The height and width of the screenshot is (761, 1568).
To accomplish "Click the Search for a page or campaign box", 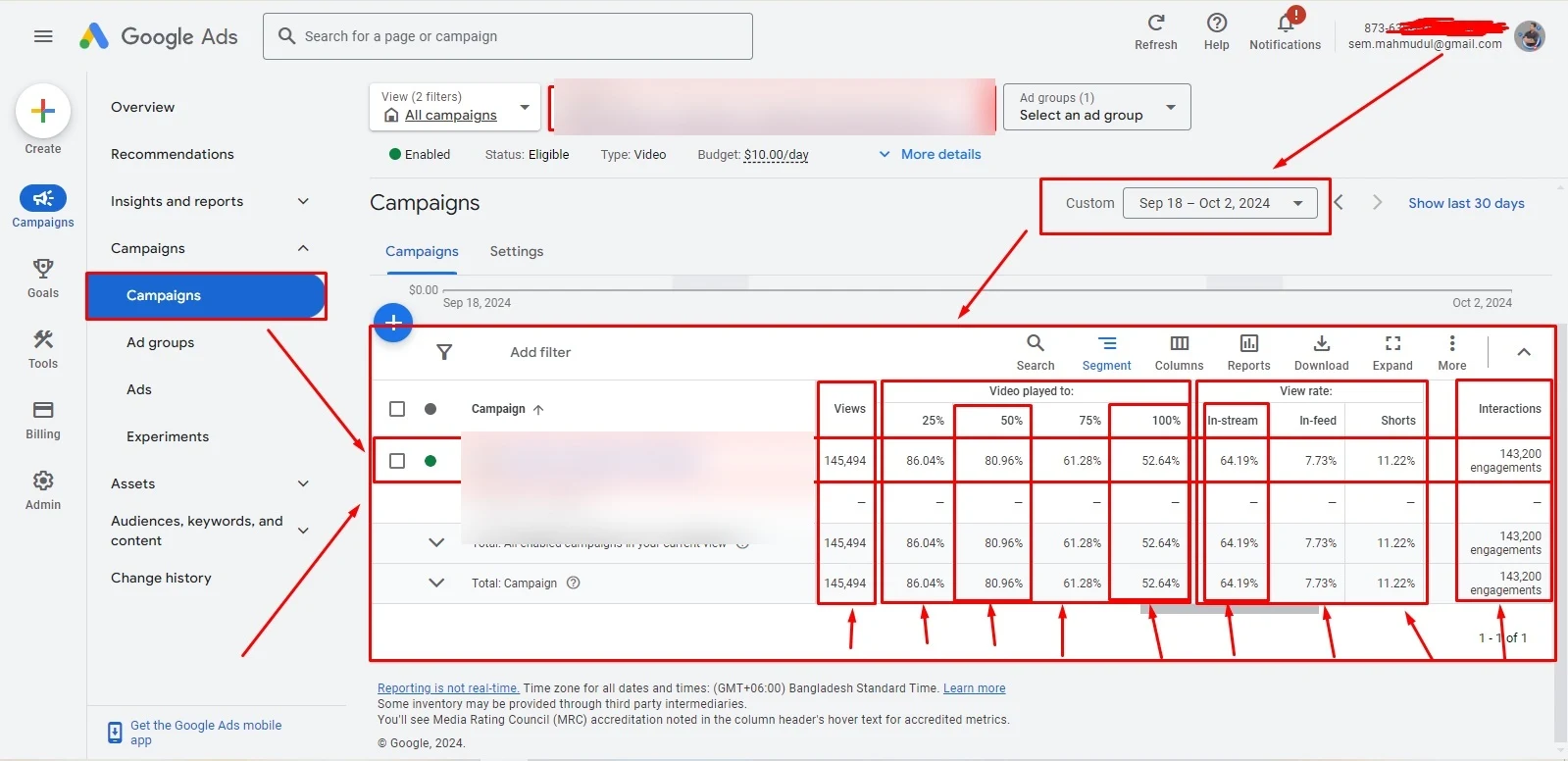I will pos(508,36).
